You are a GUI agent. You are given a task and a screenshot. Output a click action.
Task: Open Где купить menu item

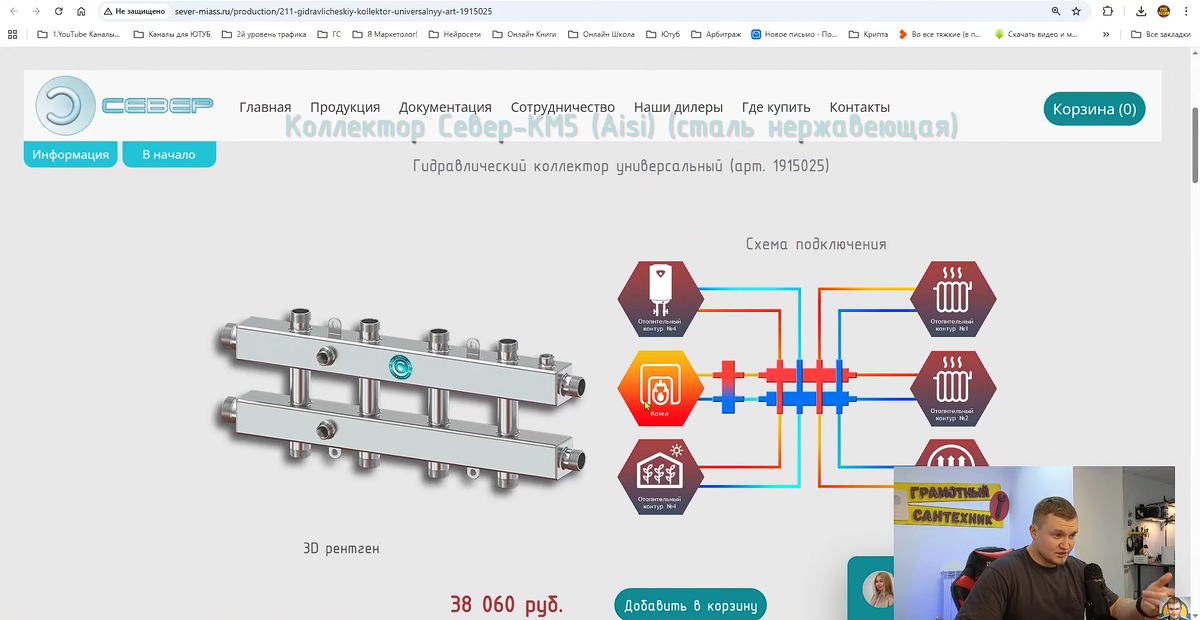[x=776, y=107]
